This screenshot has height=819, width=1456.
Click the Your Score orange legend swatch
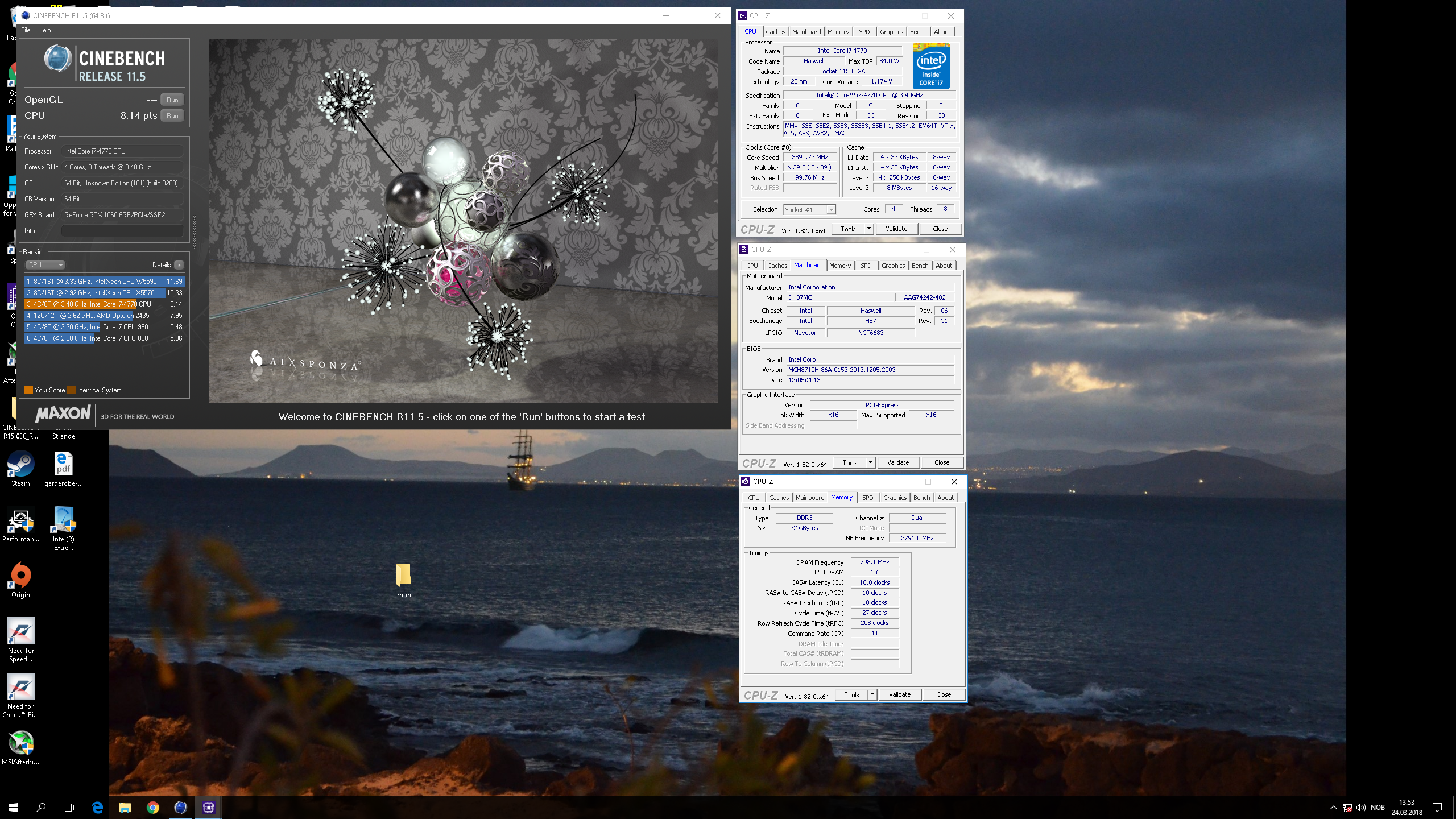point(28,390)
